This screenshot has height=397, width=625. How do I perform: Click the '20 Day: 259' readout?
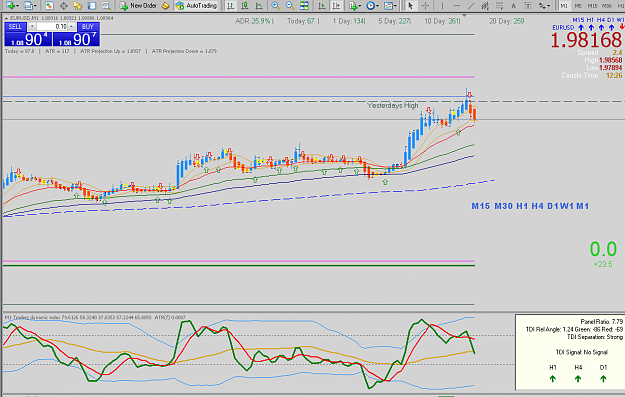pos(506,21)
